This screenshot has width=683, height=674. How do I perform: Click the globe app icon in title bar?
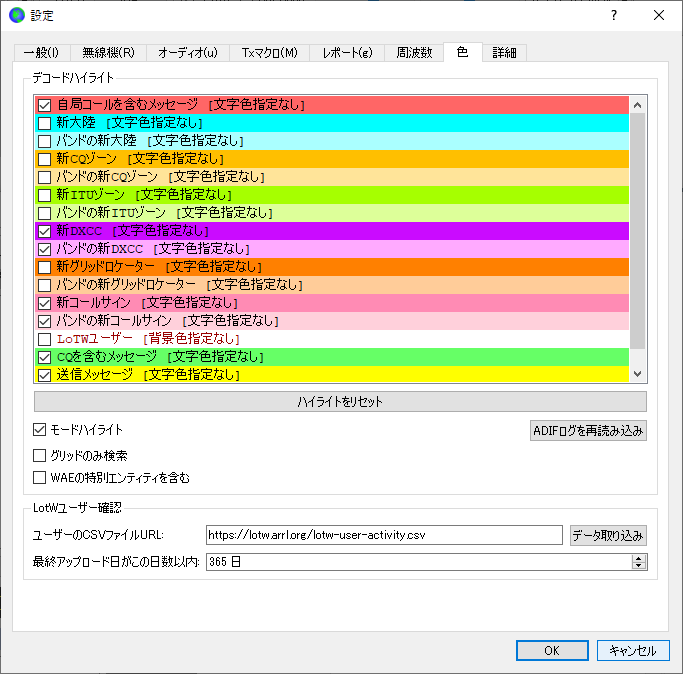click(x=17, y=16)
